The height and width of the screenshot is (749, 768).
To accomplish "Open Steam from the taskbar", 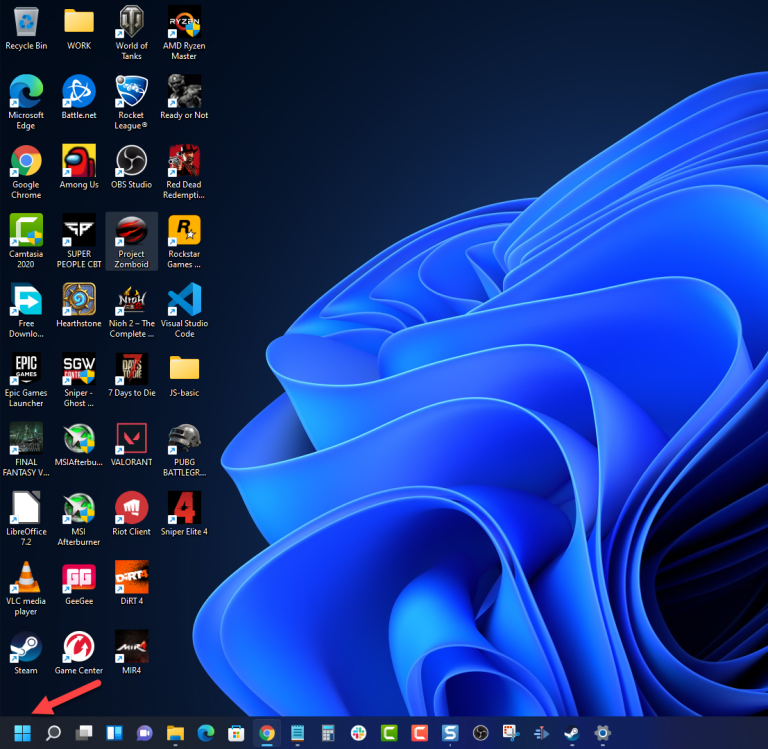I will 572,733.
